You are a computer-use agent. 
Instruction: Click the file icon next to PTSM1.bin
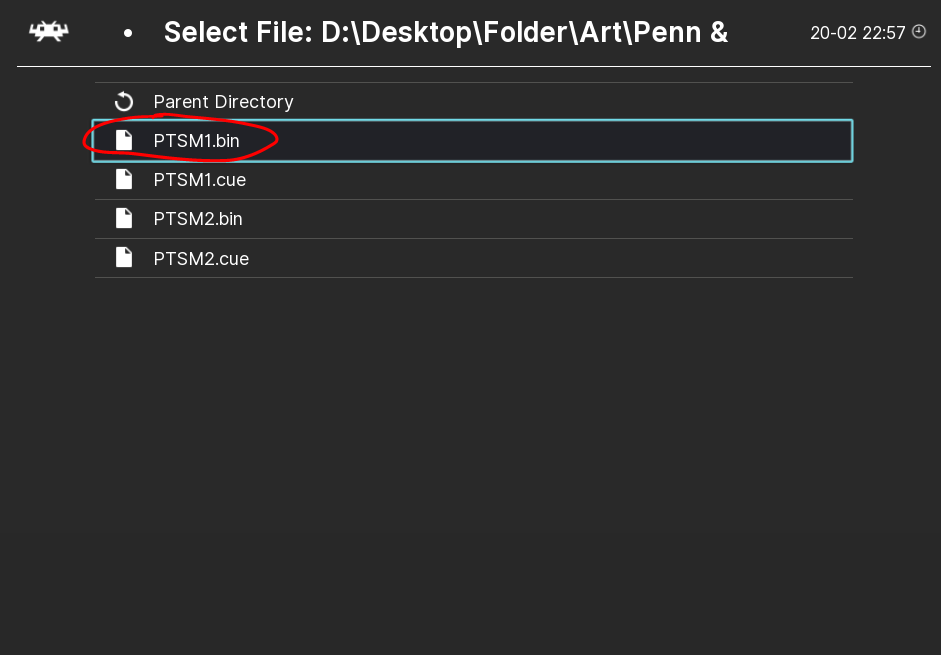(124, 140)
